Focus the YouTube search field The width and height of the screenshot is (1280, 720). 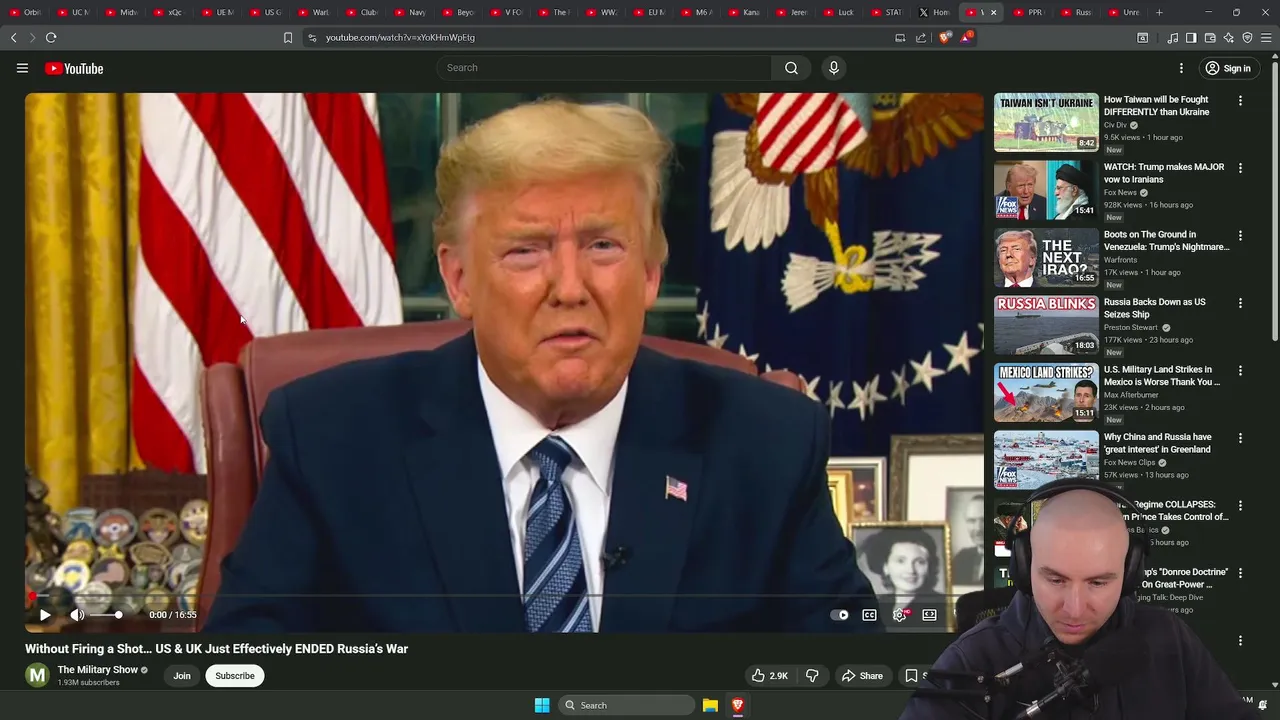604,68
